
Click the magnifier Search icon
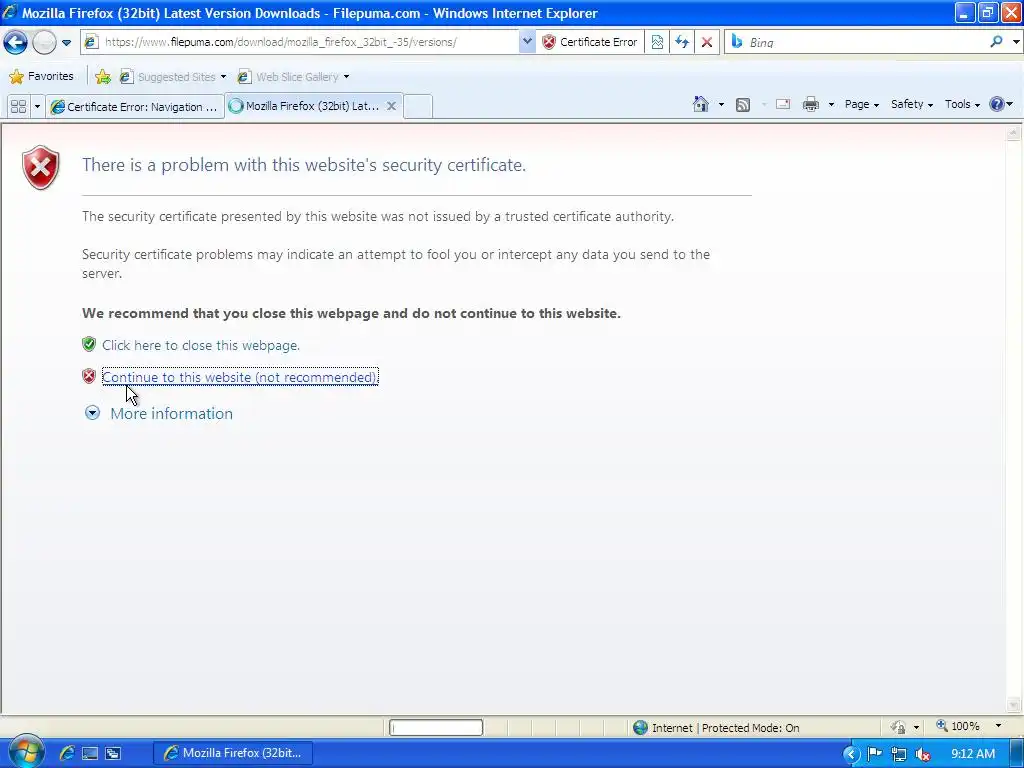click(996, 42)
